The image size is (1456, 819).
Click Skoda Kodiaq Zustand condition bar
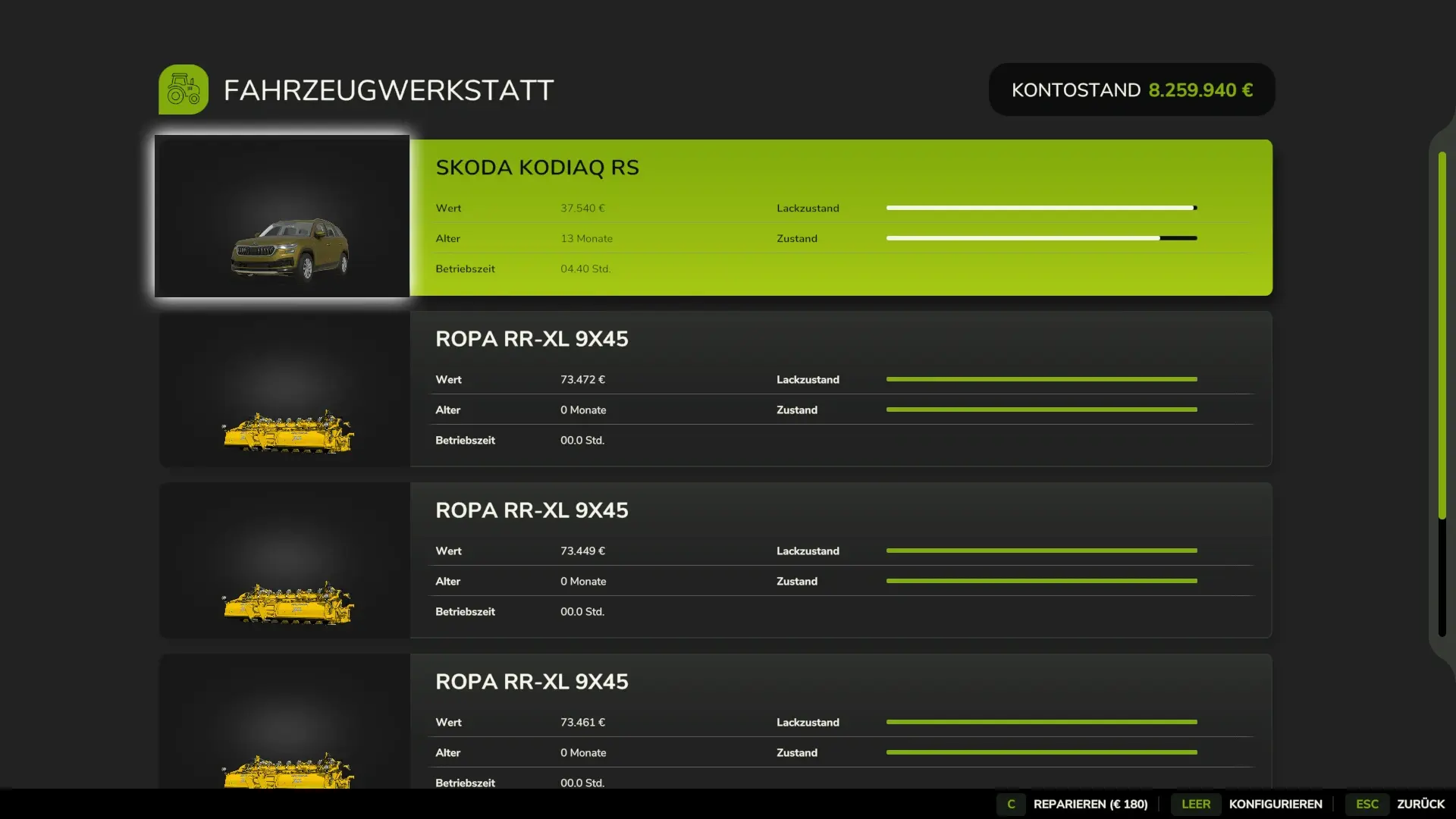(x=1041, y=238)
